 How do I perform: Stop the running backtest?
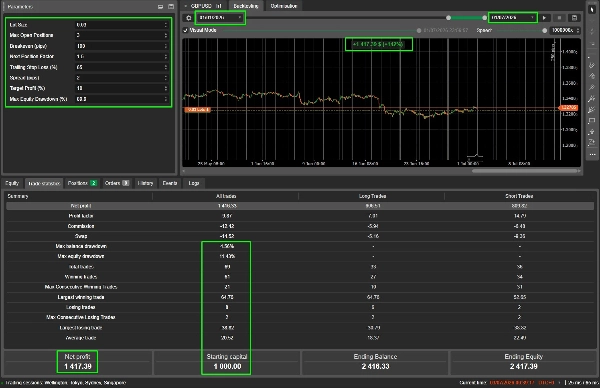[559, 18]
